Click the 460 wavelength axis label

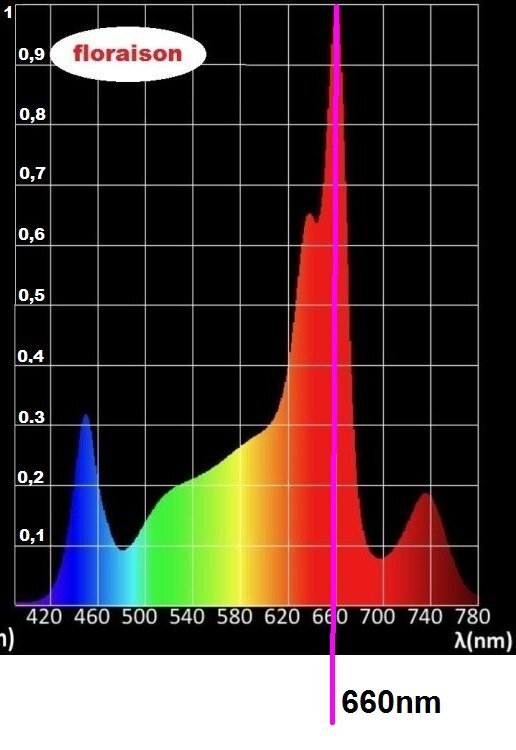click(x=92, y=617)
